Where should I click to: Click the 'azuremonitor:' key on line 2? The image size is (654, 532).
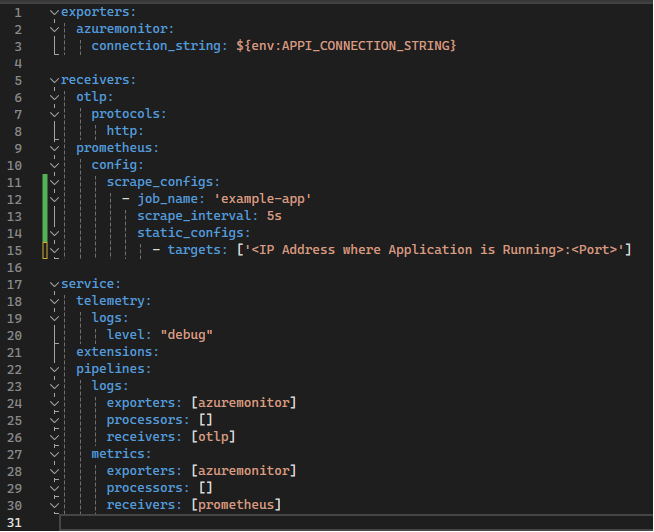(x=125, y=29)
